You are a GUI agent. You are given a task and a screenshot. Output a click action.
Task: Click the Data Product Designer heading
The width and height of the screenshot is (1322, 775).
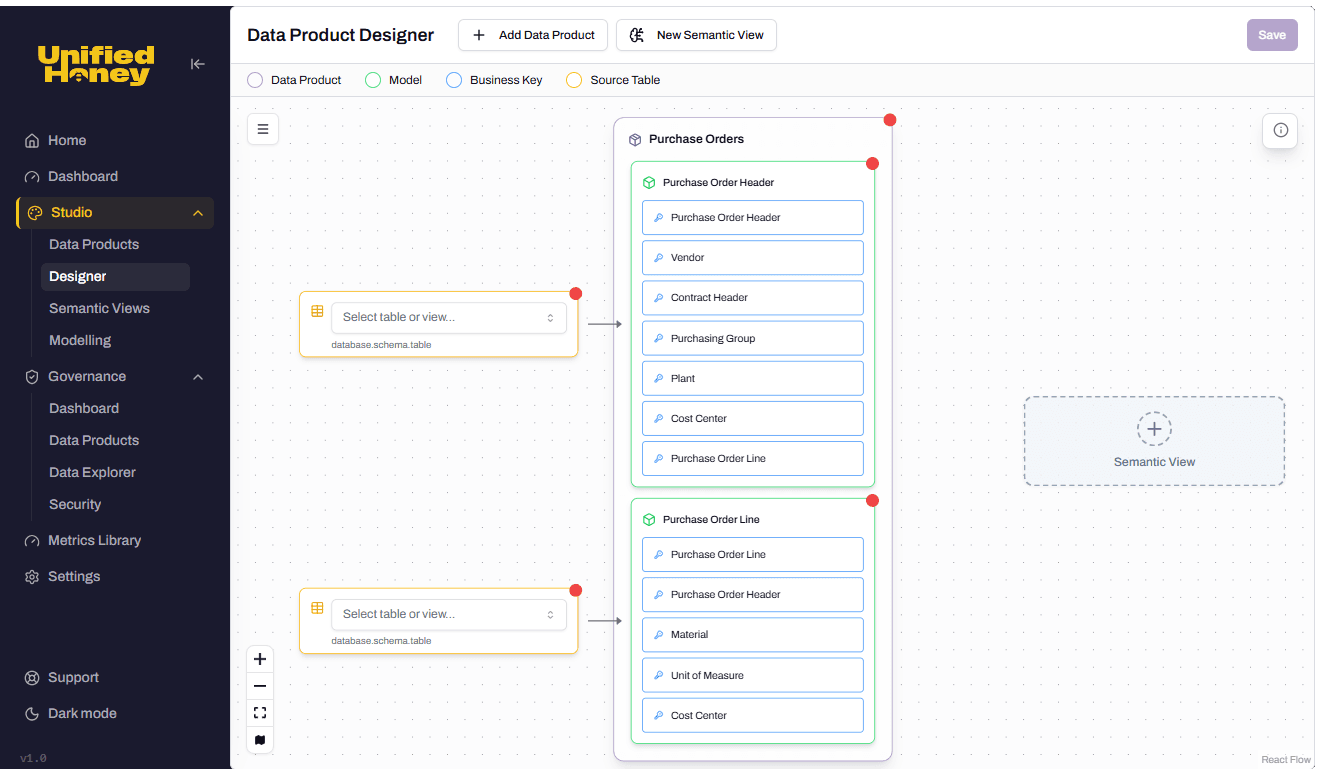(340, 35)
